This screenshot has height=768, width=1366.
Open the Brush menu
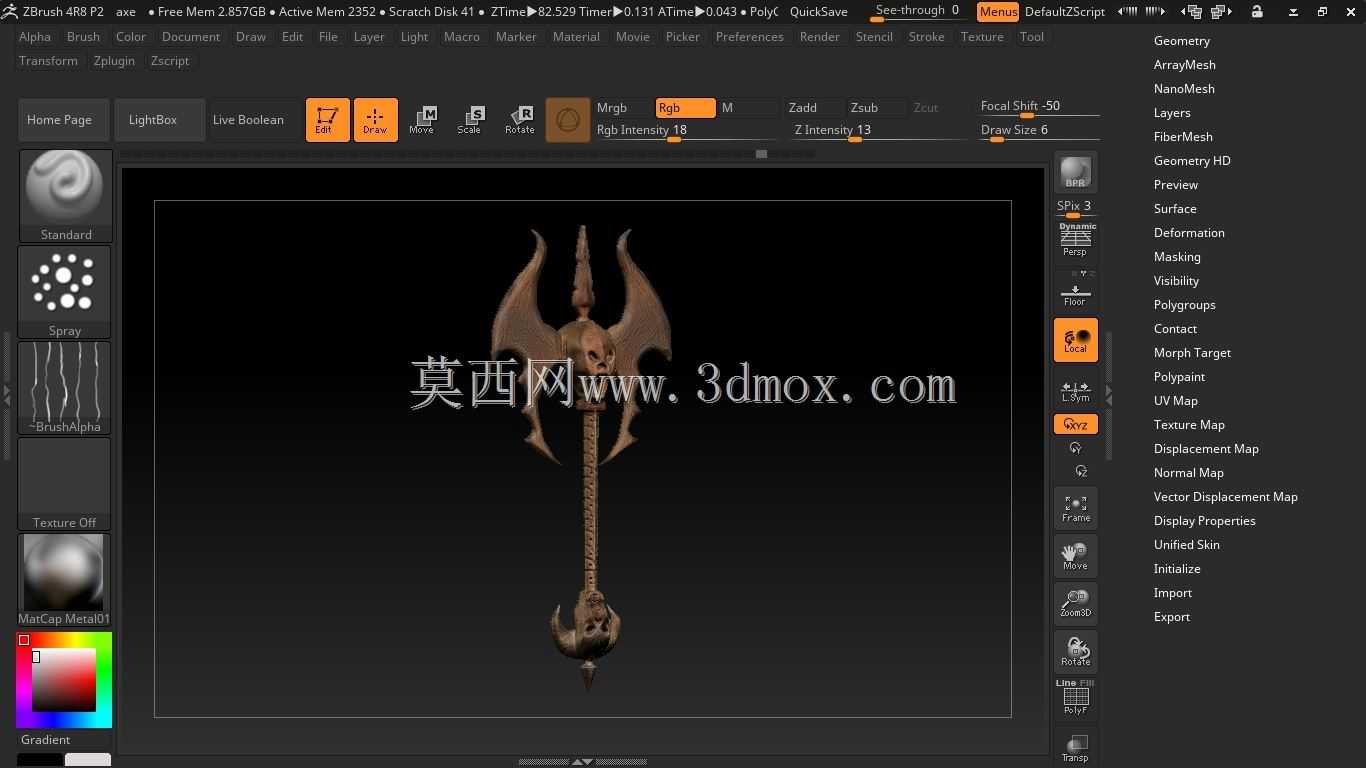tap(83, 37)
